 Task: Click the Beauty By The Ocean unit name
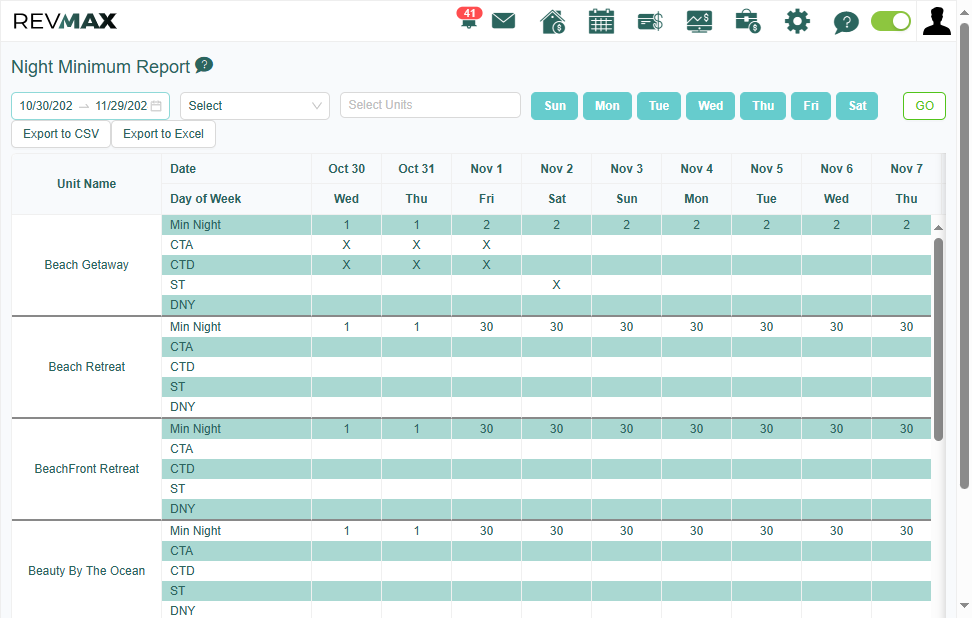click(87, 571)
